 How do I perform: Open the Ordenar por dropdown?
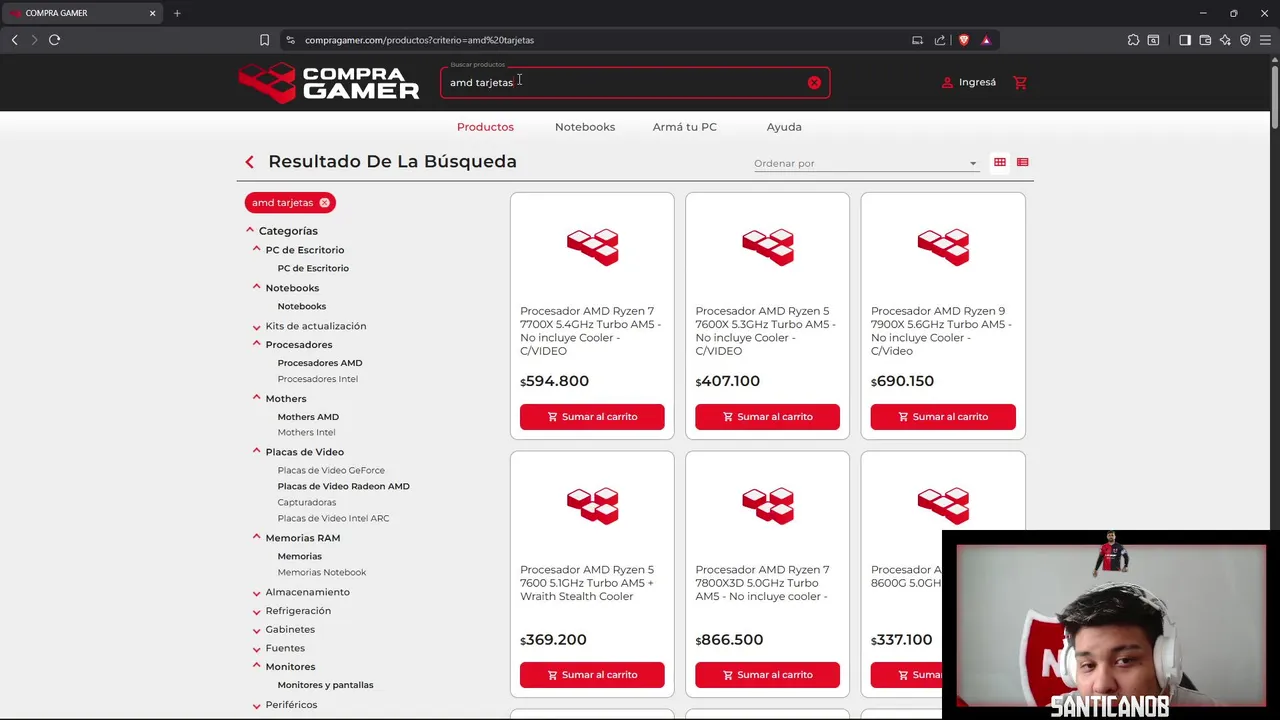coord(866,163)
